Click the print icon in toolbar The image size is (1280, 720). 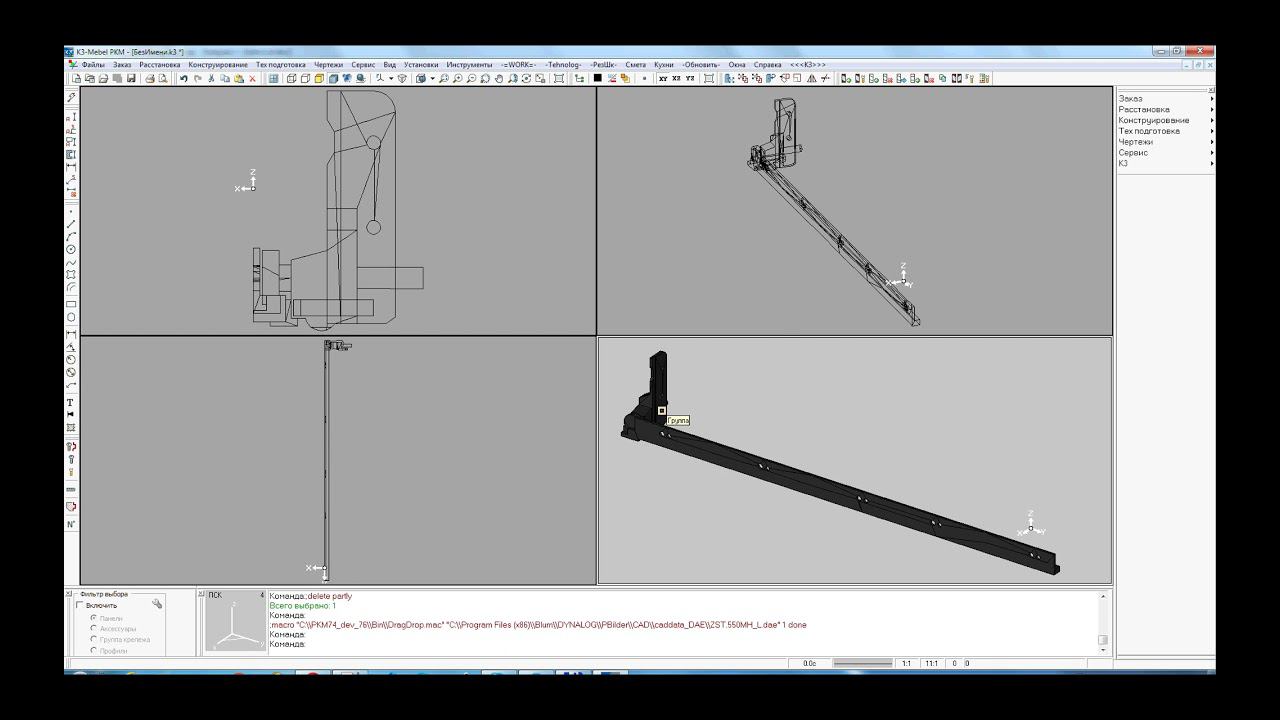coord(148,78)
